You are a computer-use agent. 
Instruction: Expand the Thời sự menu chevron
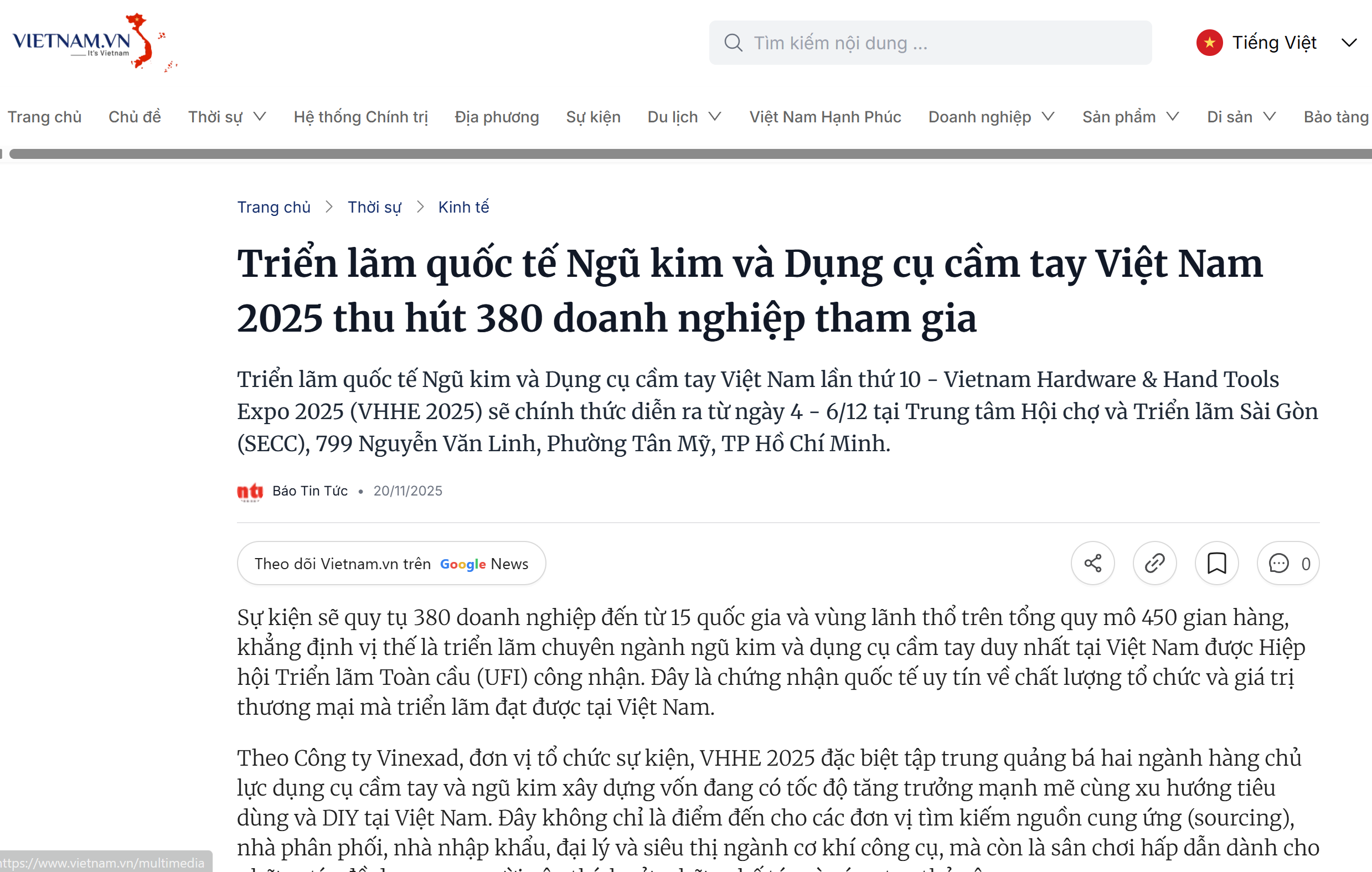[260, 117]
